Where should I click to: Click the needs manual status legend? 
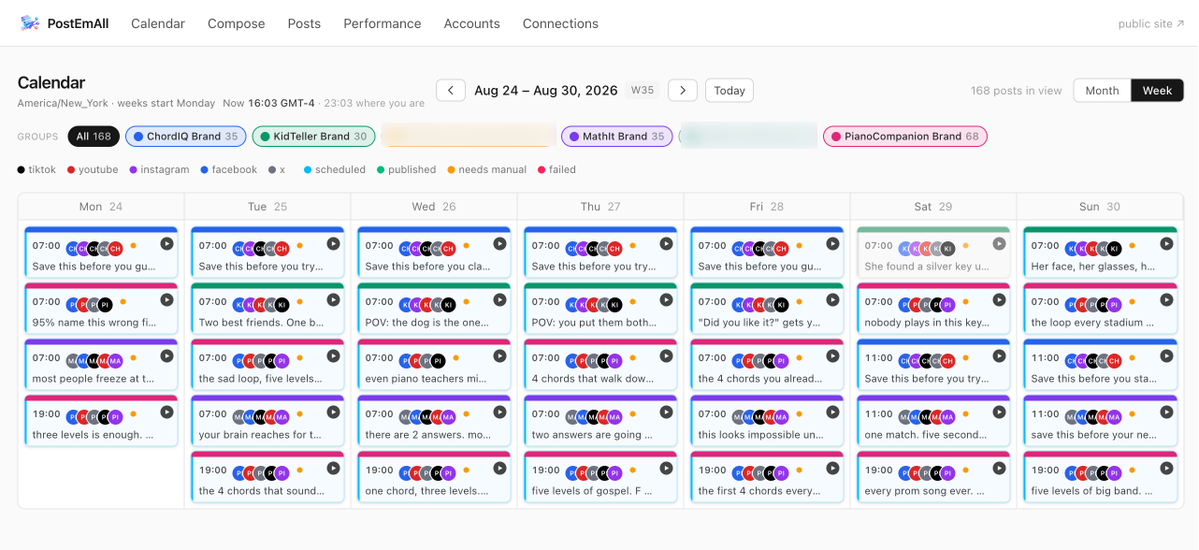pos(487,170)
